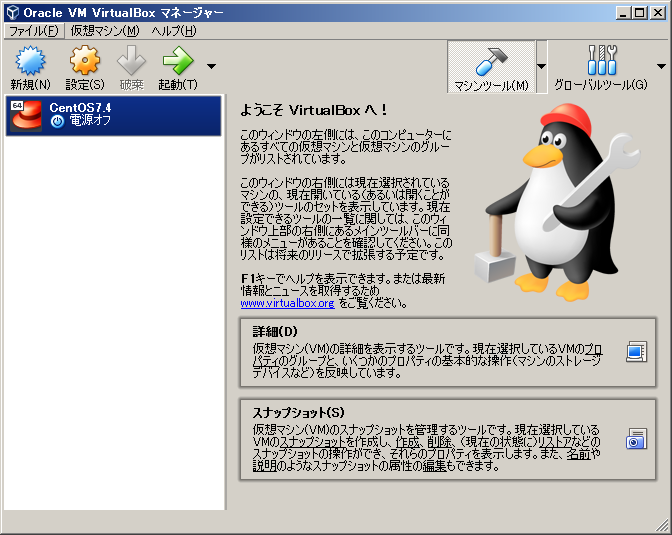Click the 新規(N) new machine icon

click(30, 61)
